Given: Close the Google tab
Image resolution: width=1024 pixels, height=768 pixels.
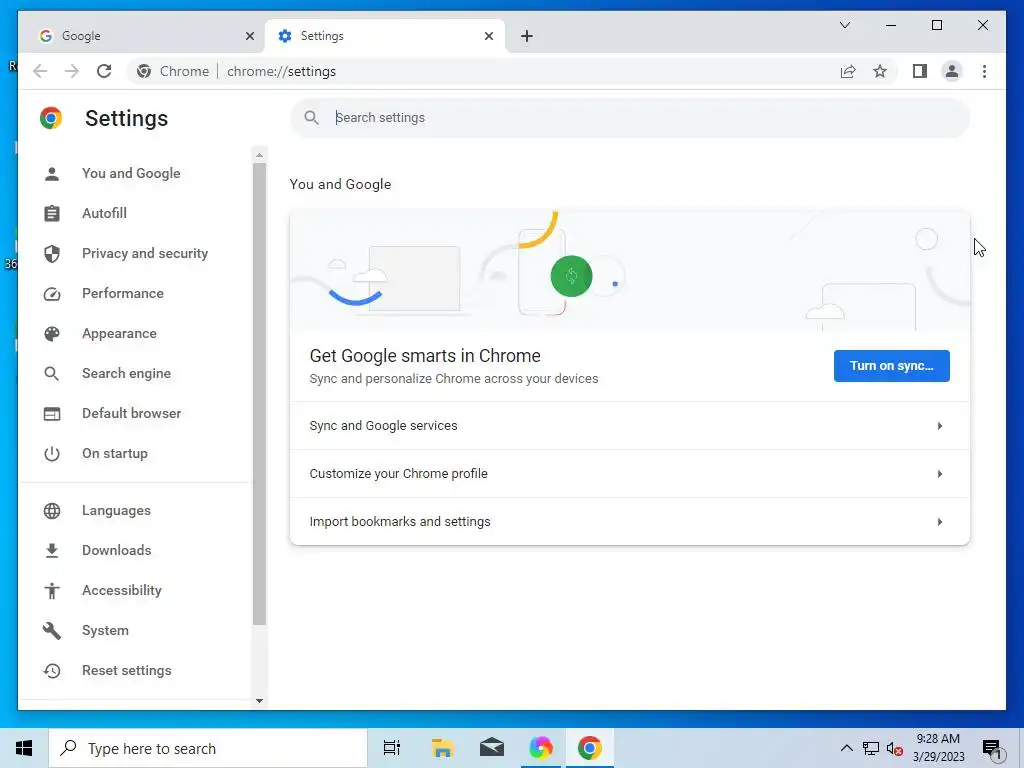Looking at the screenshot, I should (x=249, y=36).
